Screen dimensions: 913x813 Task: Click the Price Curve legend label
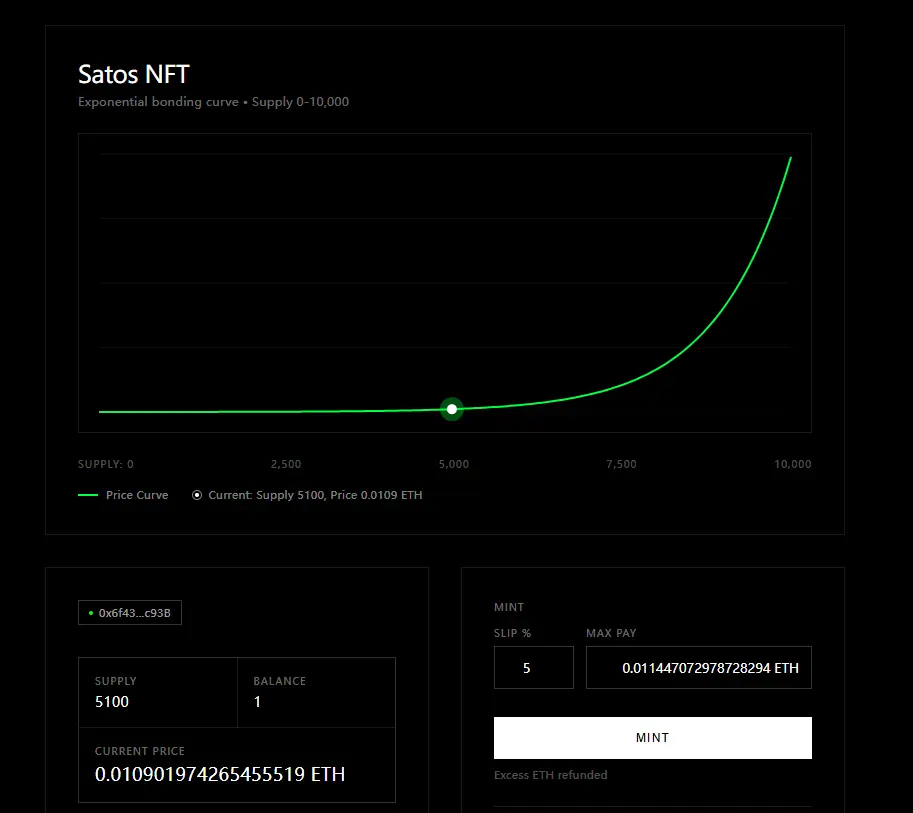(x=137, y=495)
